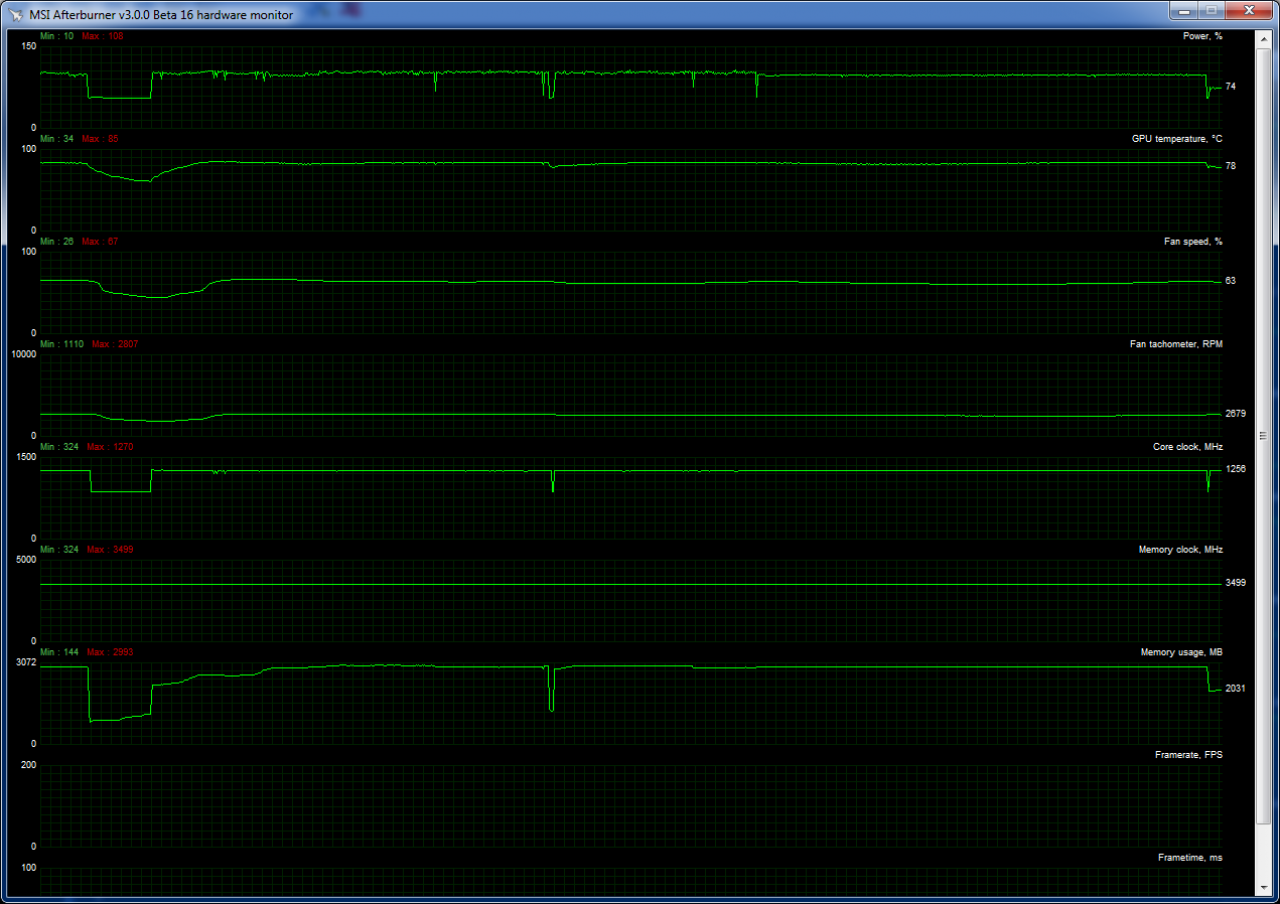This screenshot has height=904, width=1280.
Task: Maximize the hardware monitor window
Action: (1210, 10)
